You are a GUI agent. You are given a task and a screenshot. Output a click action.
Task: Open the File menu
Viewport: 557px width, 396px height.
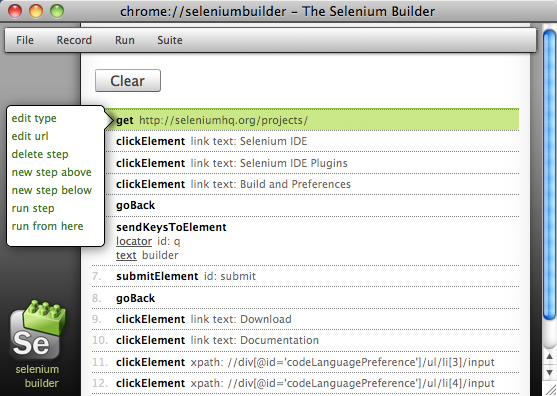click(25, 40)
